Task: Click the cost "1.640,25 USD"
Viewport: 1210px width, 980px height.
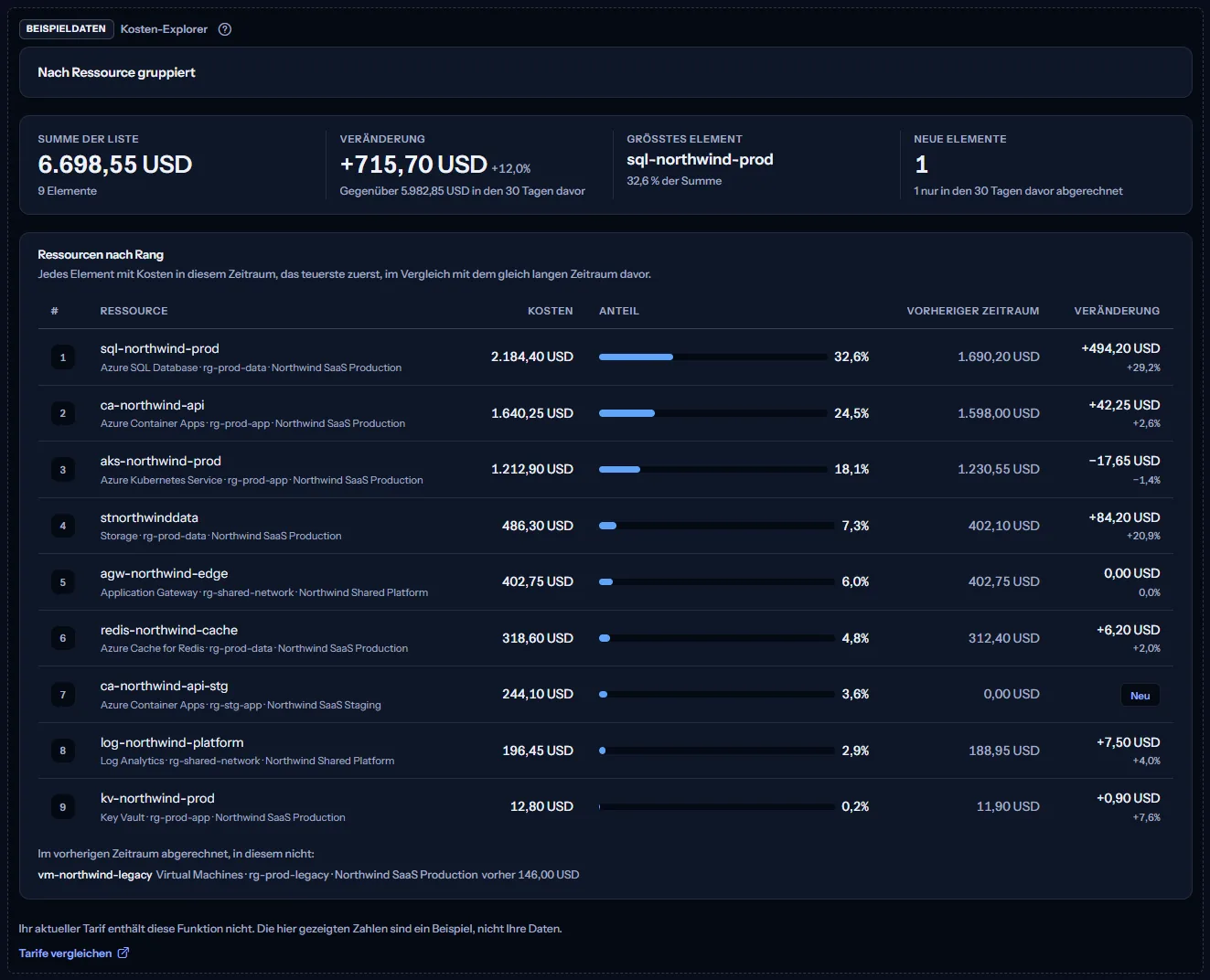Action: point(532,413)
